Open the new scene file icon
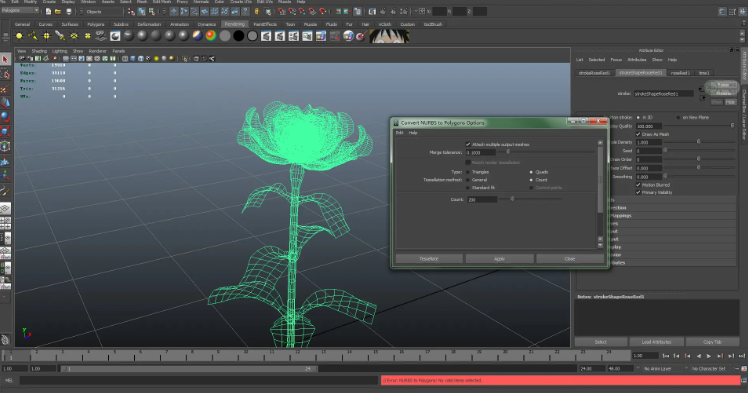Viewport: 748px width, 393px height. pyautogui.click(x=48, y=11)
